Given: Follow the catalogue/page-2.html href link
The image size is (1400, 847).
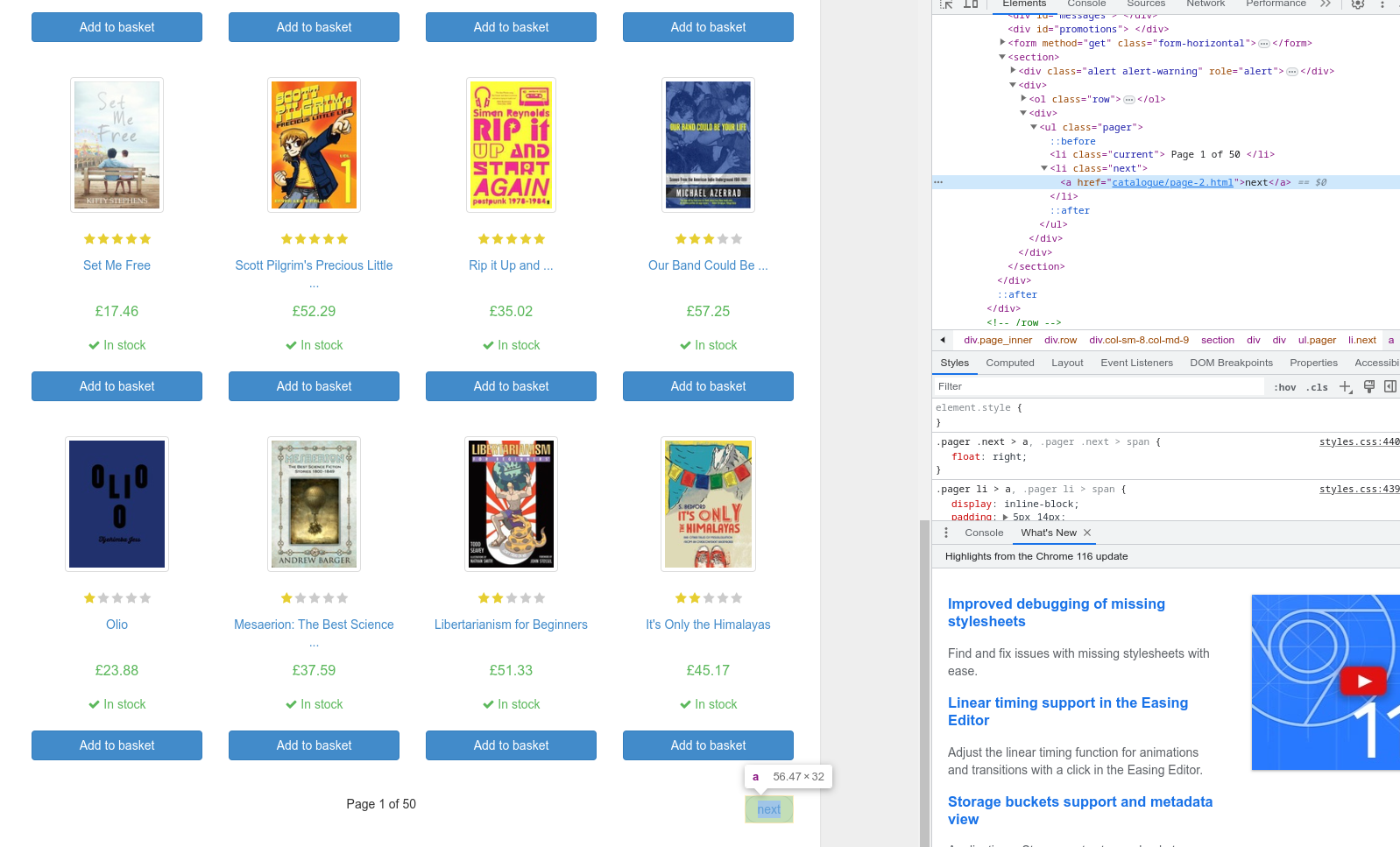Looking at the screenshot, I should point(1172,182).
